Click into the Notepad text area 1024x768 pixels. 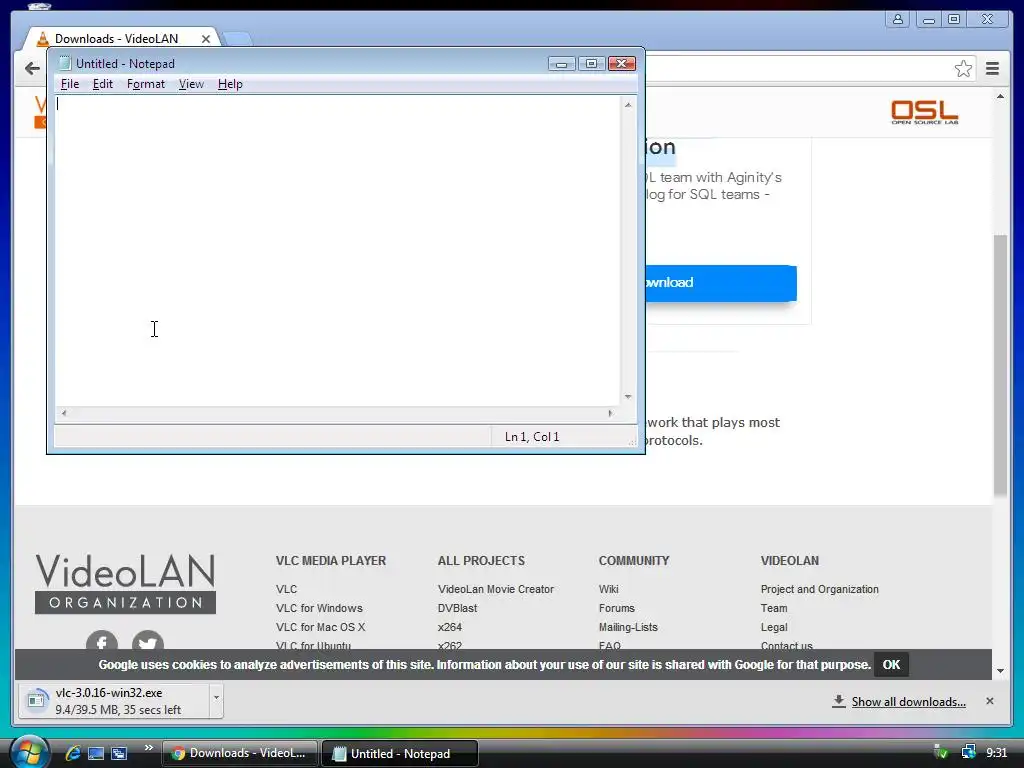pos(337,251)
